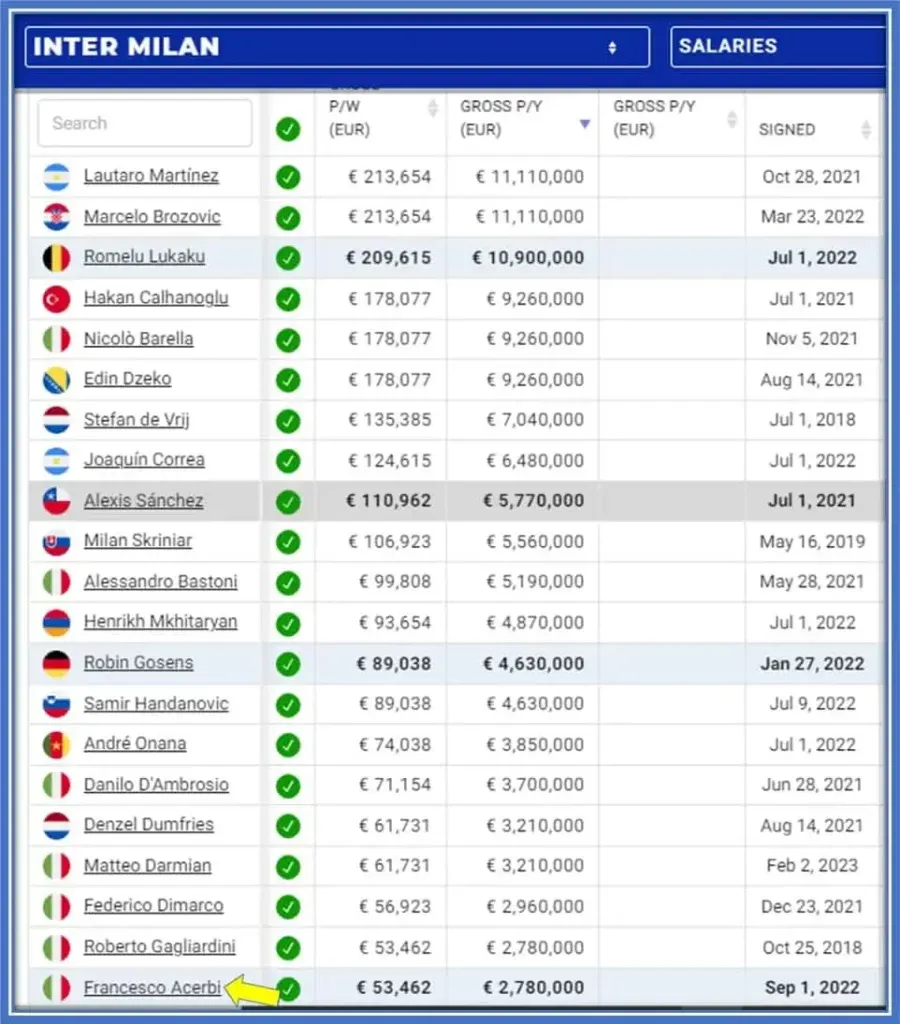Screen dimensions: 900x1024
Task: Click Turkey flag beside Hakan Calhanoglu
Action: [x=56, y=299]
